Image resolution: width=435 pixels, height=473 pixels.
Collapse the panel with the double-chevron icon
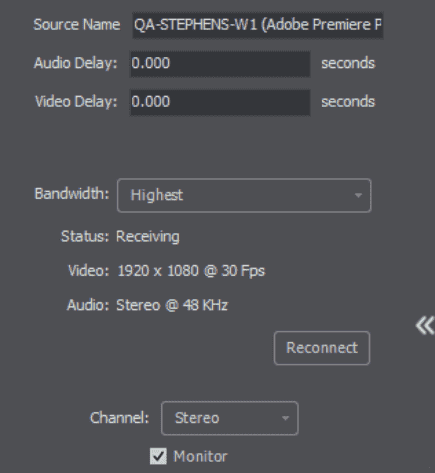point(425,326)
